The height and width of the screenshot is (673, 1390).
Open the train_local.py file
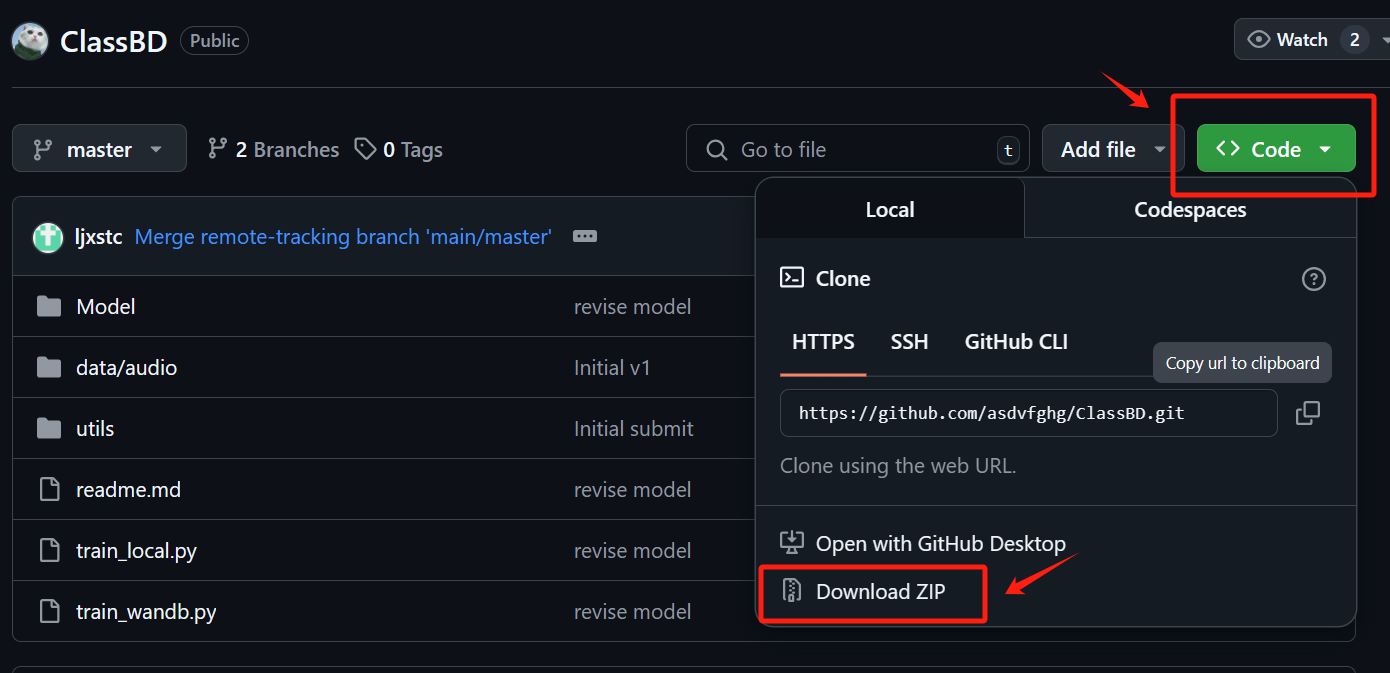[x=136, y=550]
